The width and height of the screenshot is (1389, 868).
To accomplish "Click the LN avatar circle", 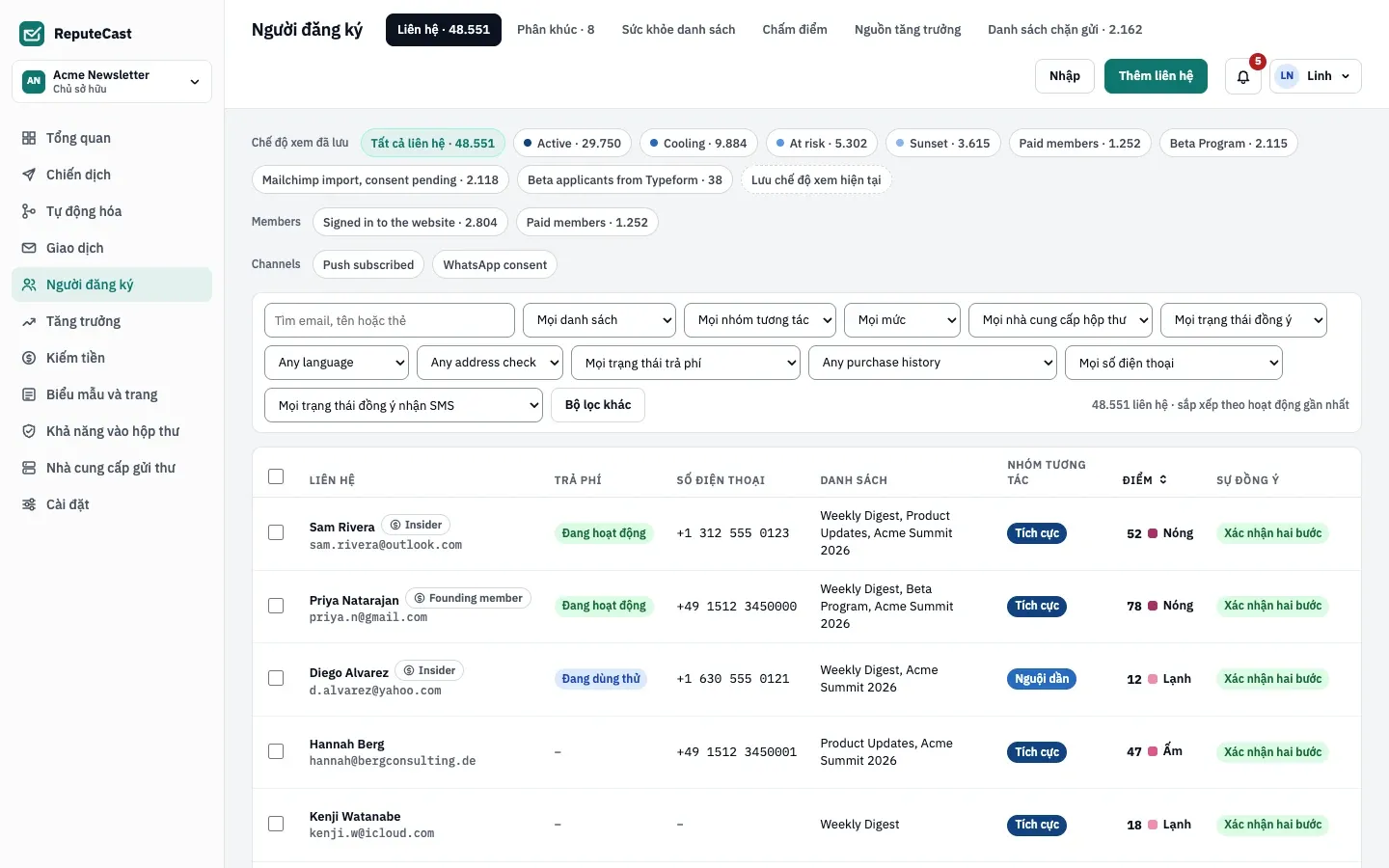I will [x=1287, y=76].
